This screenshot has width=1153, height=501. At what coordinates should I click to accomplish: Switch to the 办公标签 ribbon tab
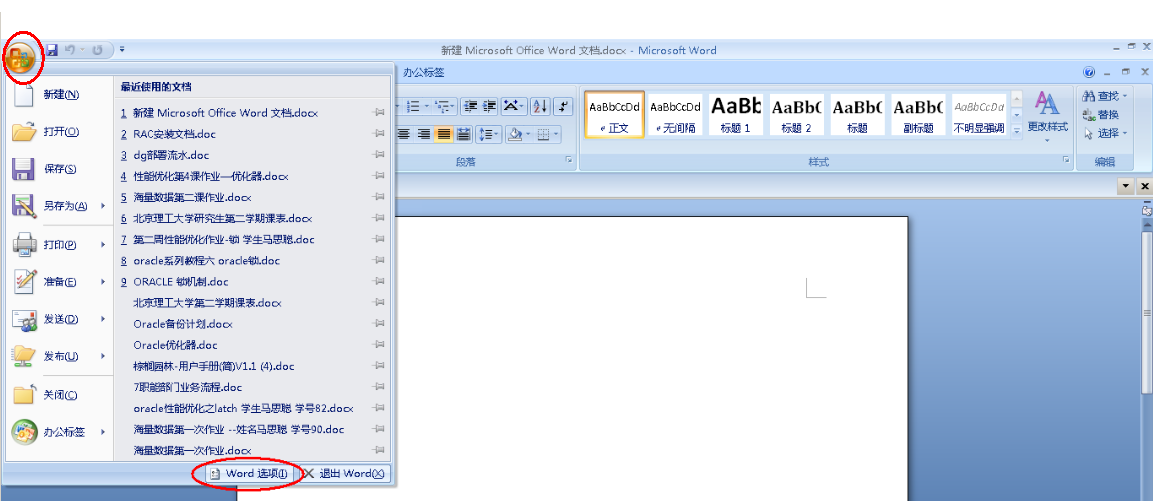(424, 72)
